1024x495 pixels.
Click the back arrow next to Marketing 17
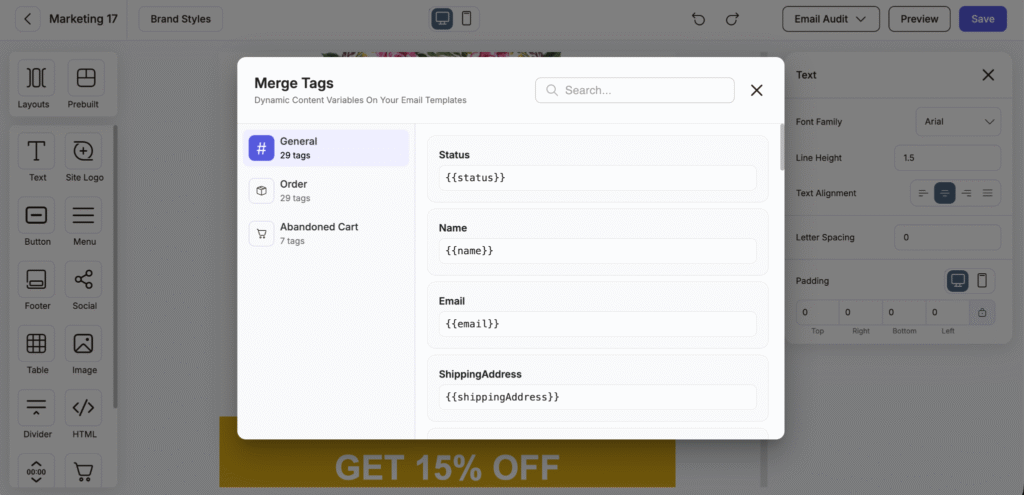[x=28, y=19]
